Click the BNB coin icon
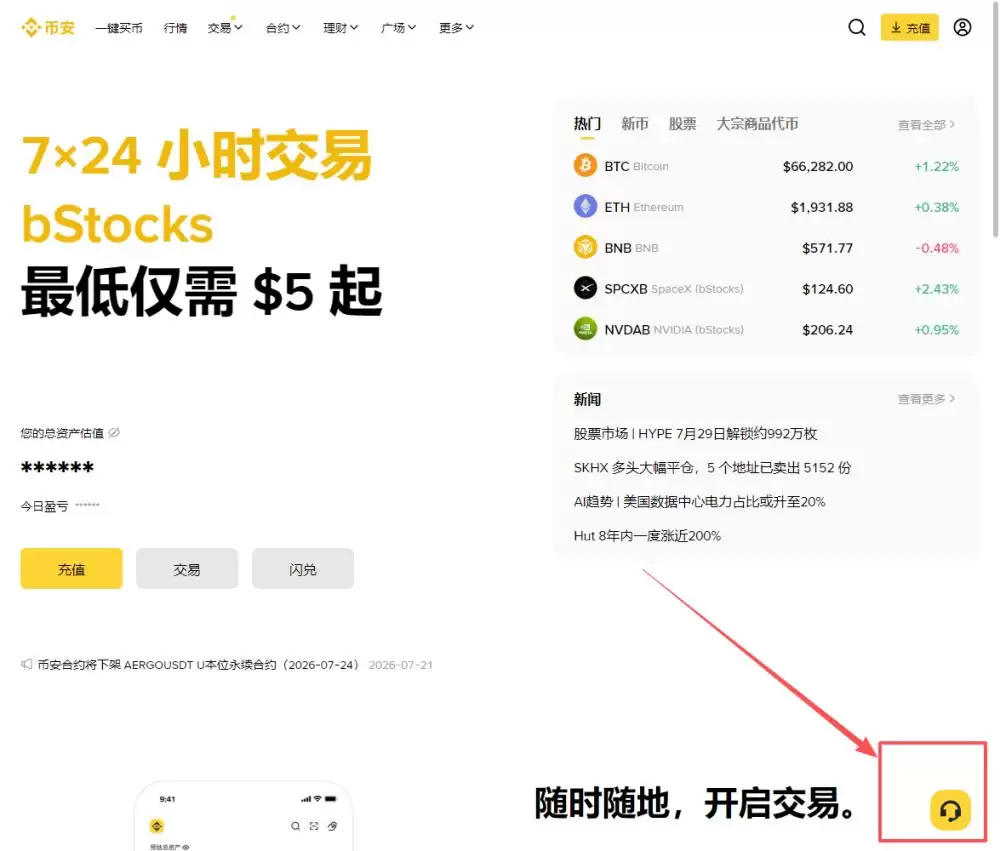The height and width of the screenshot is (851, 1000). point(585,248)
